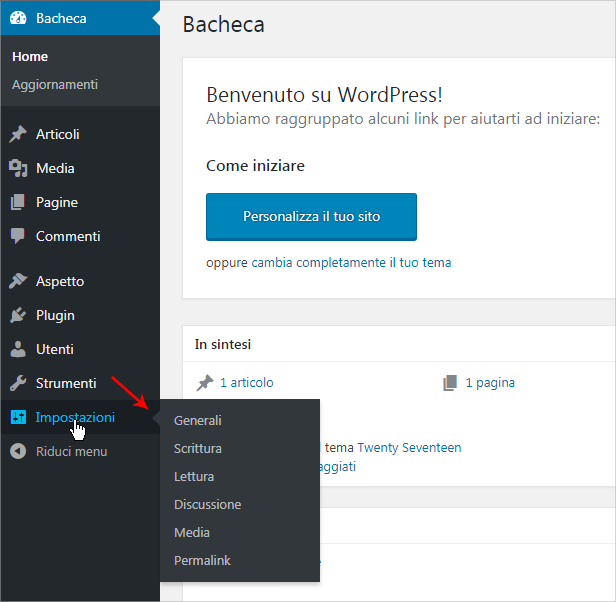616x602 pixels.
Task: Click Personalizza il tuo sito button
Action: click(x=311, y=217)
